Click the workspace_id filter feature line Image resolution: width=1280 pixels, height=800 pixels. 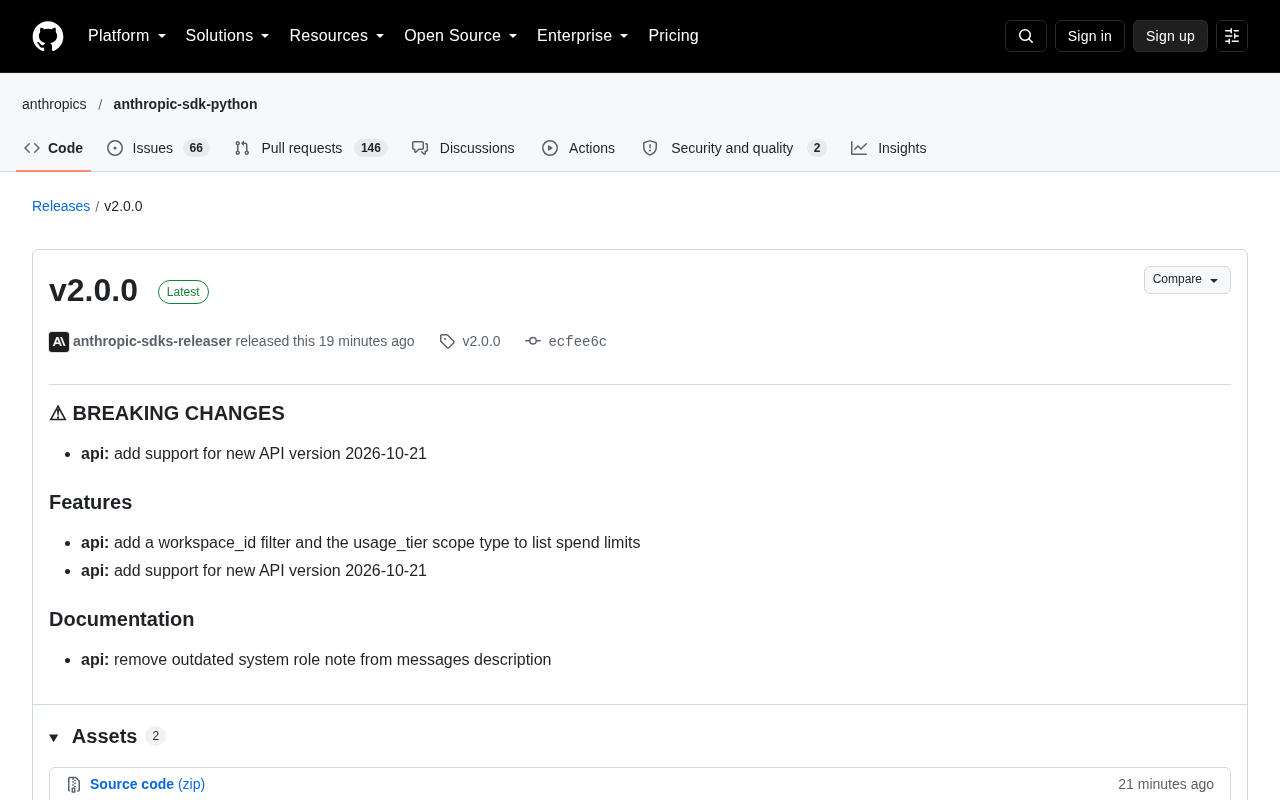click(361, 543)
